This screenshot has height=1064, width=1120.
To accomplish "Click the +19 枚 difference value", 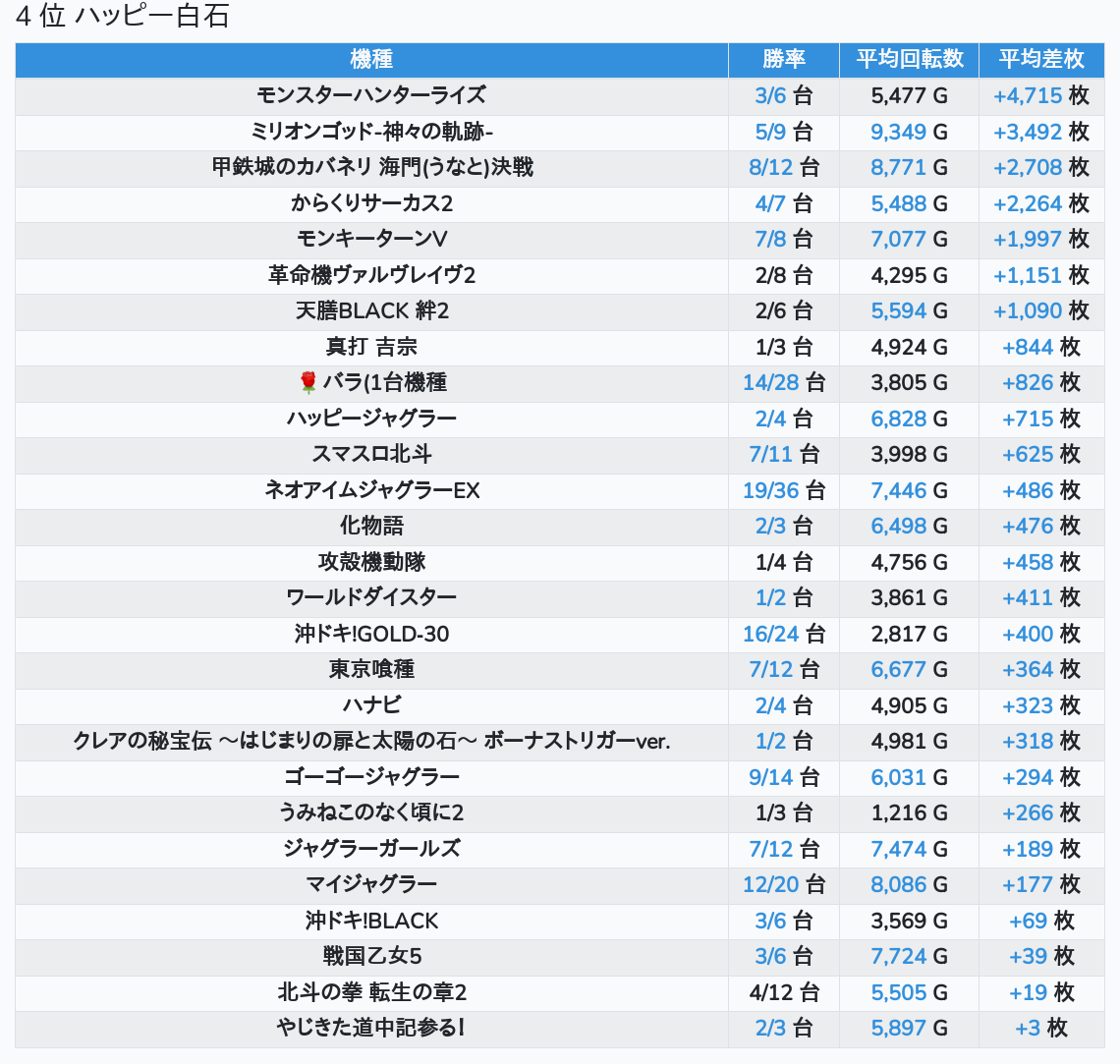I will point(1041,992).
